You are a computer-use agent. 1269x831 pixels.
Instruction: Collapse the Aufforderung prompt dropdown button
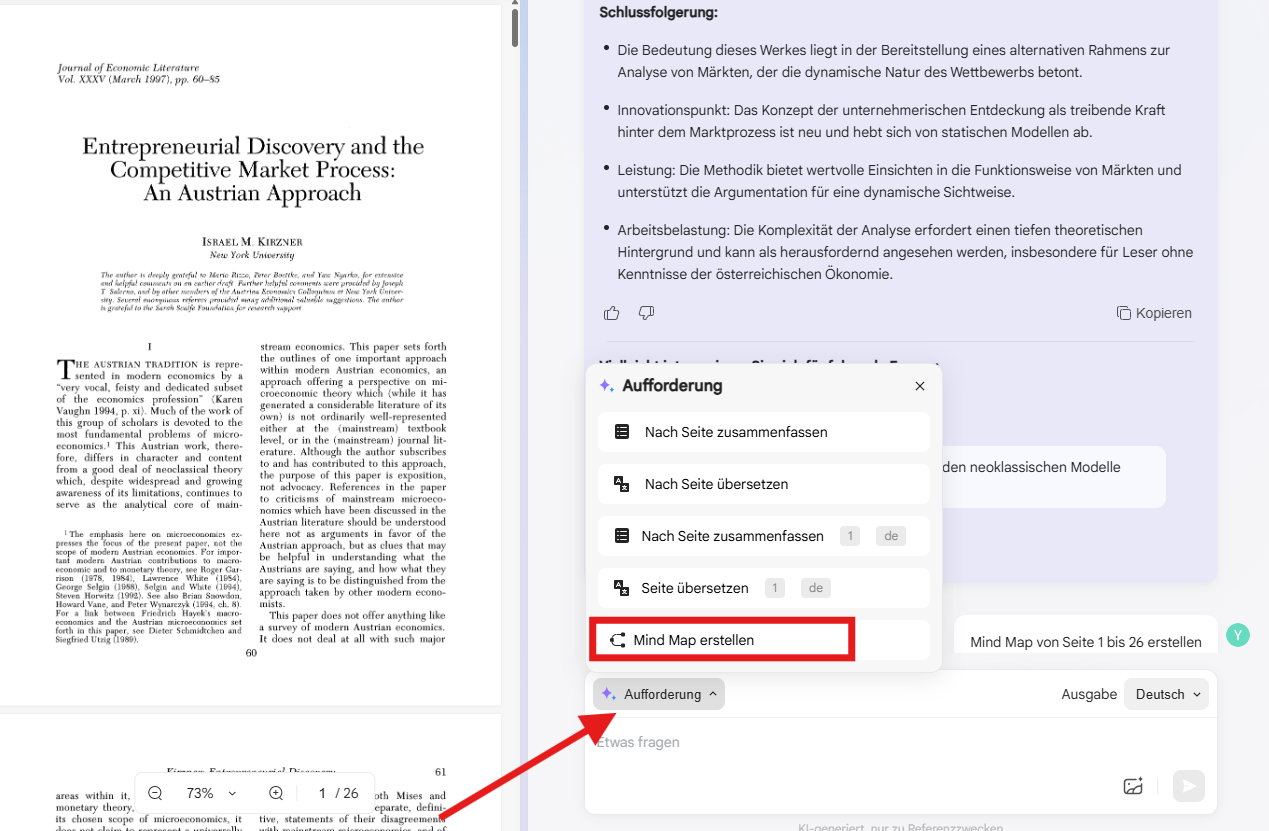coord(659,694)
